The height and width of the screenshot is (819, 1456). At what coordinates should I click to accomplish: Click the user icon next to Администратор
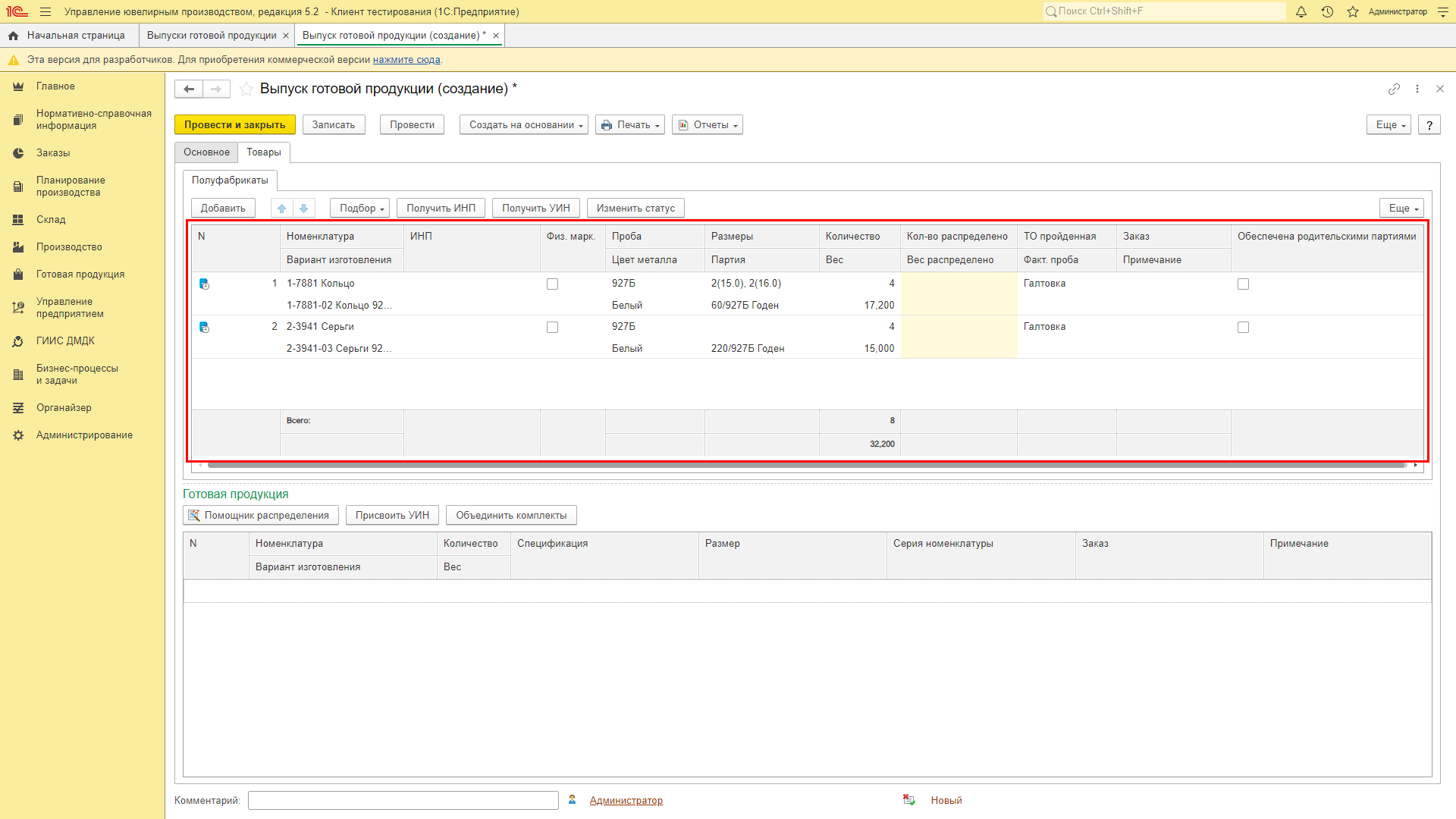coord(573,800)
